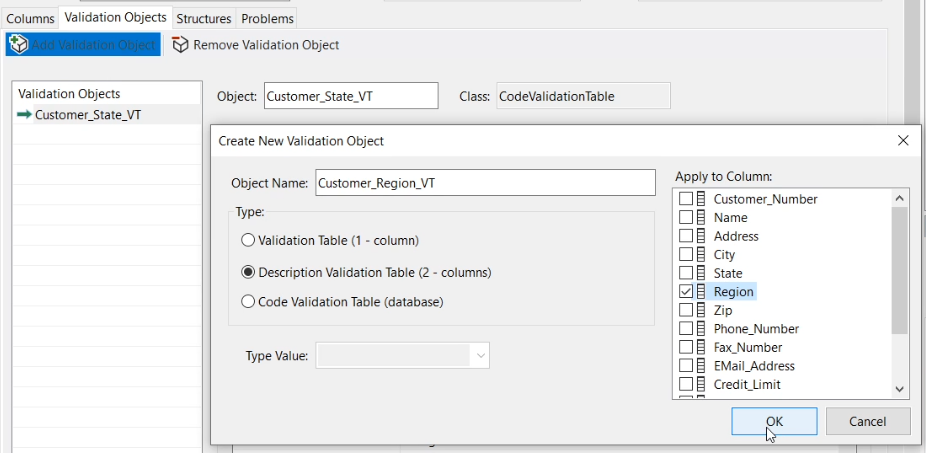Select Validation Table (1 - column) option
The image size is (926, 453).
pos(248,241)
